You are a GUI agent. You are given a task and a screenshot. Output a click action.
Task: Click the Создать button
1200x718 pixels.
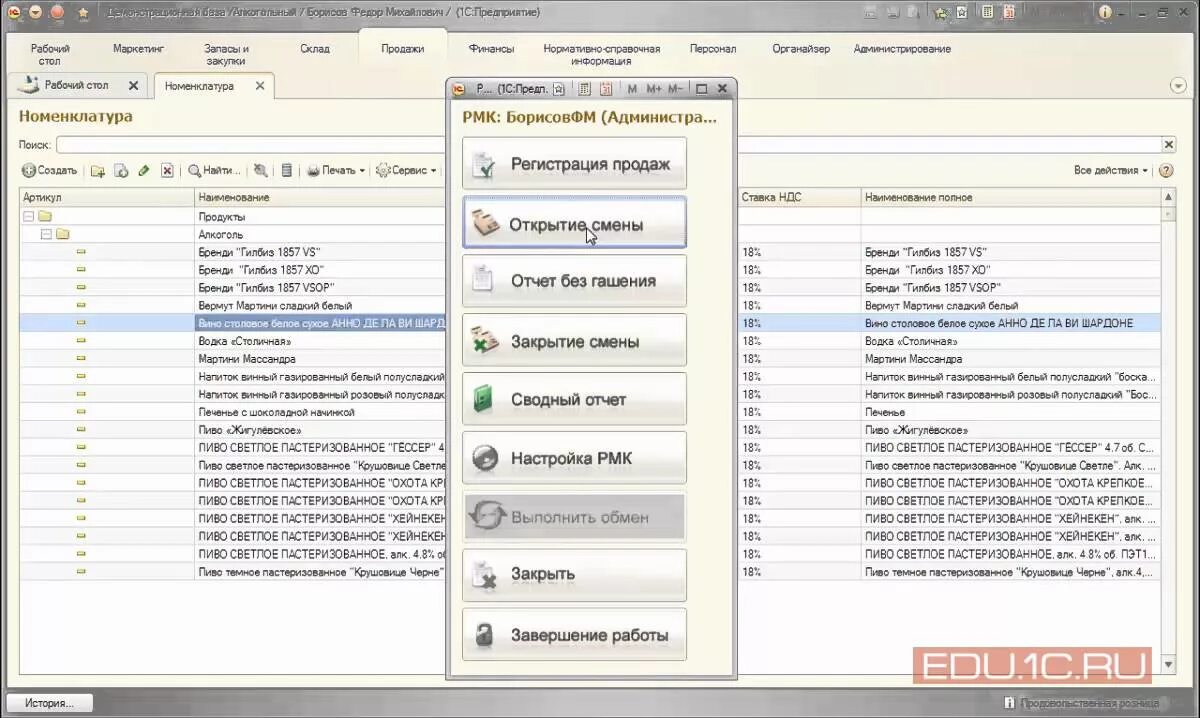(x=49, y=171)
